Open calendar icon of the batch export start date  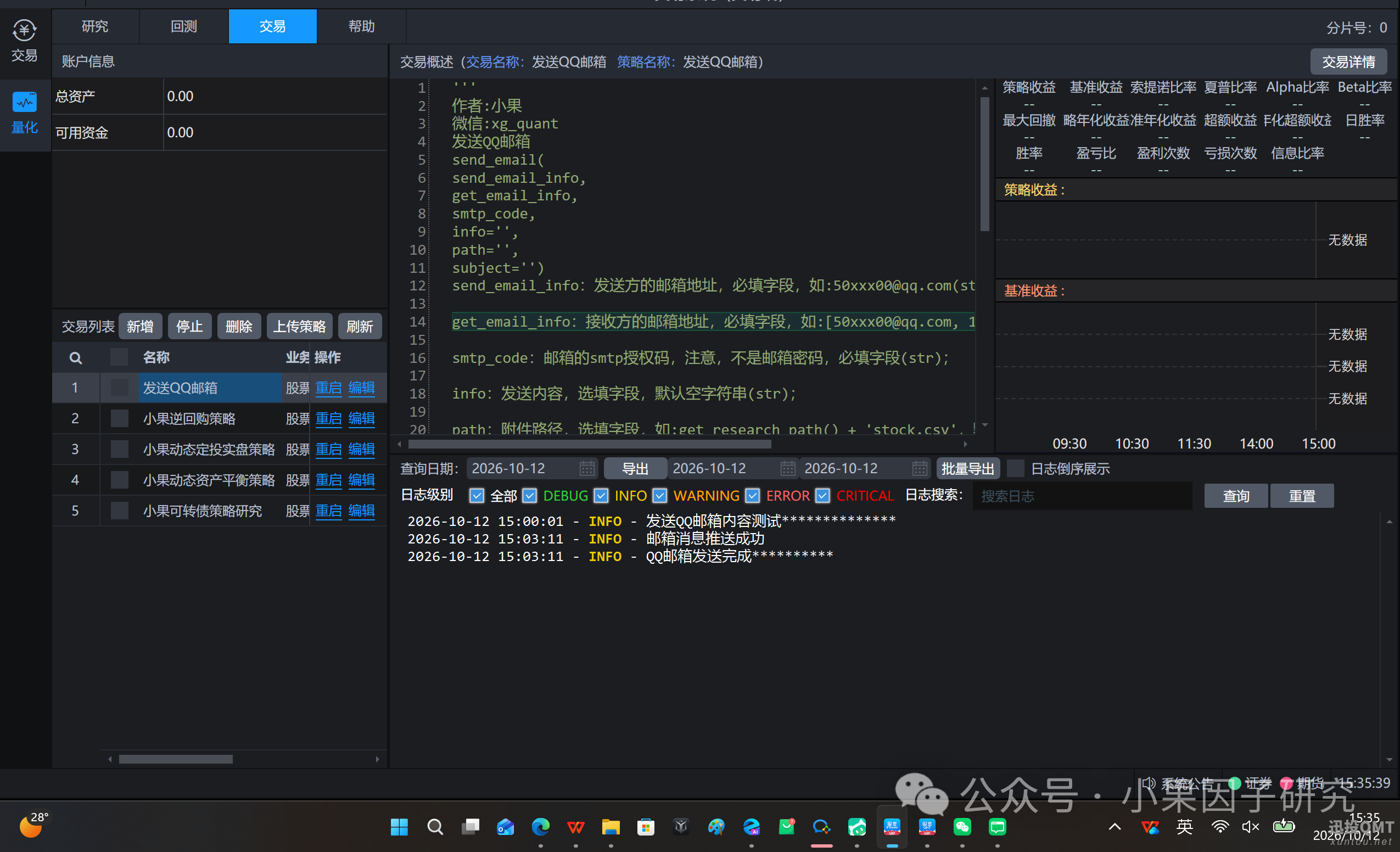787,469
